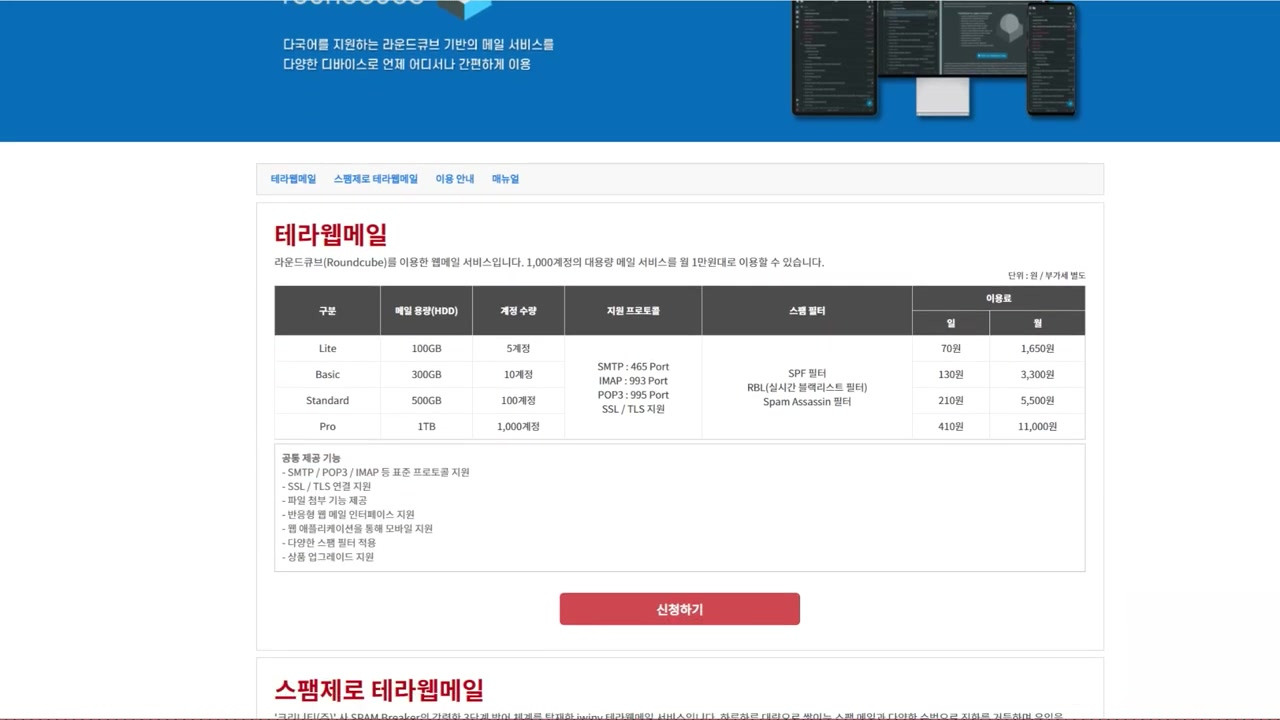Click the 5계정 account count cell
This screenshot has height=720, width=1280.
tap(518, 348)
